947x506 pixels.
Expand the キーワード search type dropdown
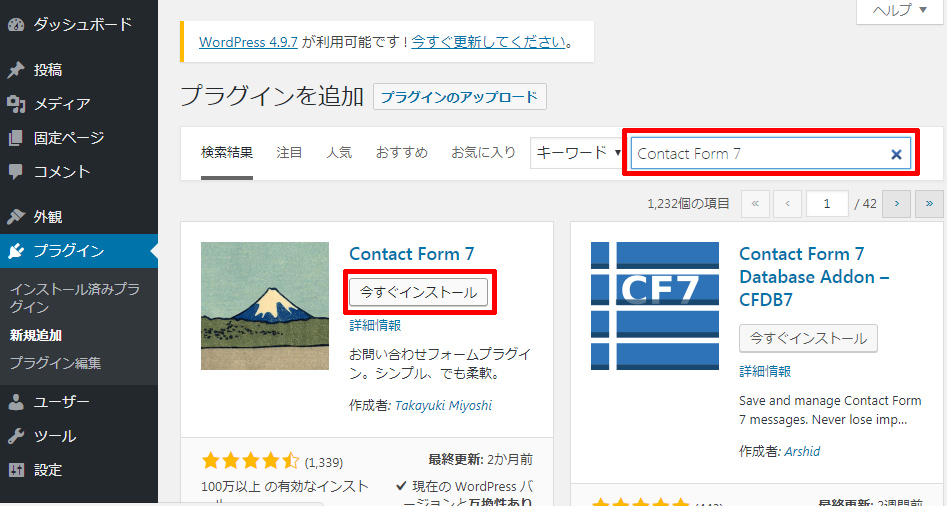[577, 153]
